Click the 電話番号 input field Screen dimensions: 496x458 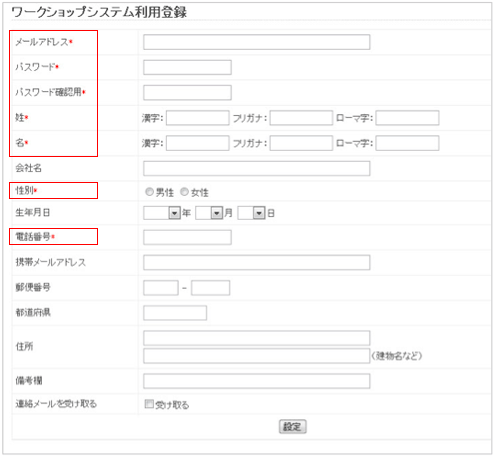tap(187, 237)
